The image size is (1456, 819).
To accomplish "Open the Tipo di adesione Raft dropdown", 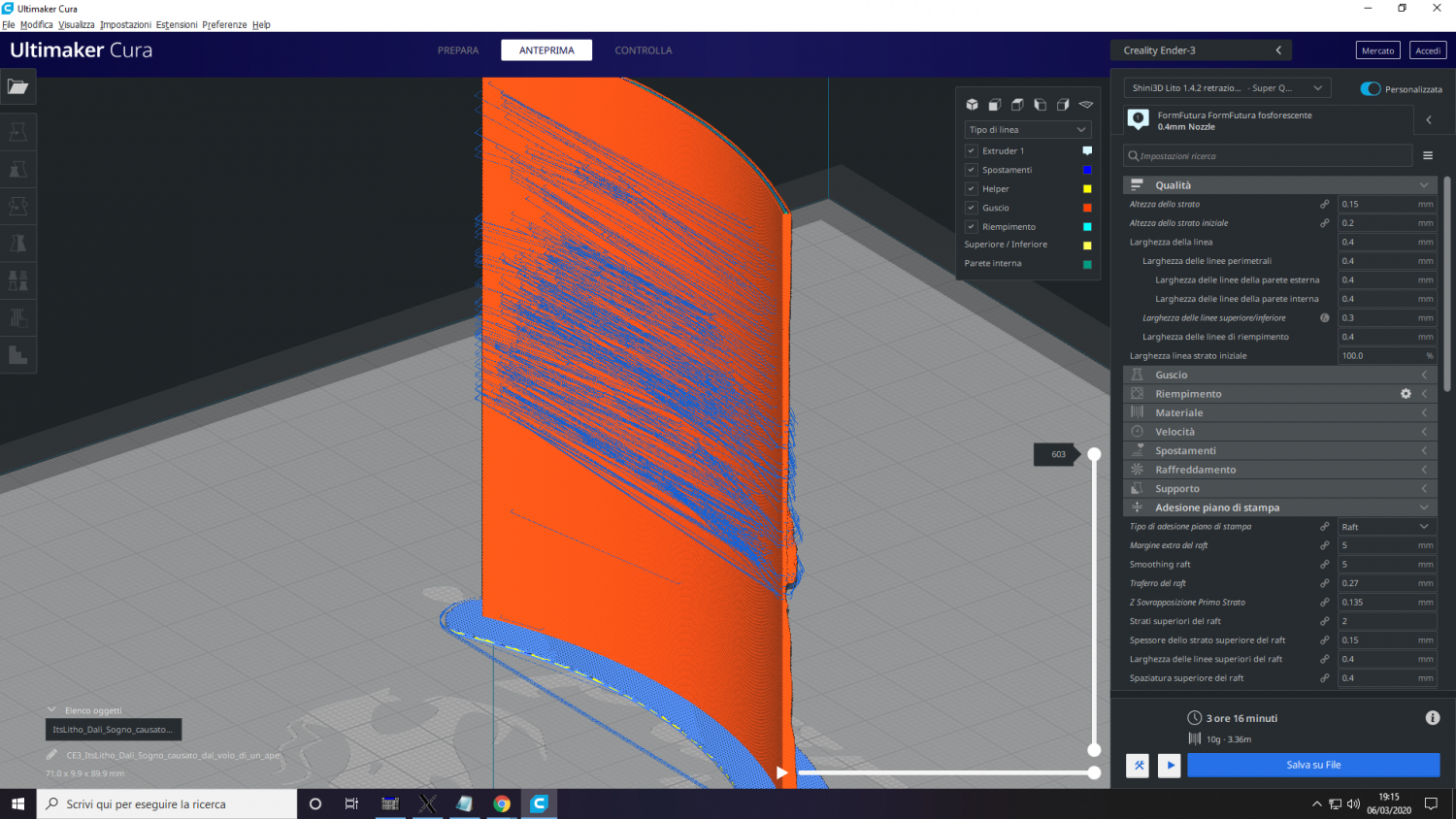I will click(x=1386, y=527).
